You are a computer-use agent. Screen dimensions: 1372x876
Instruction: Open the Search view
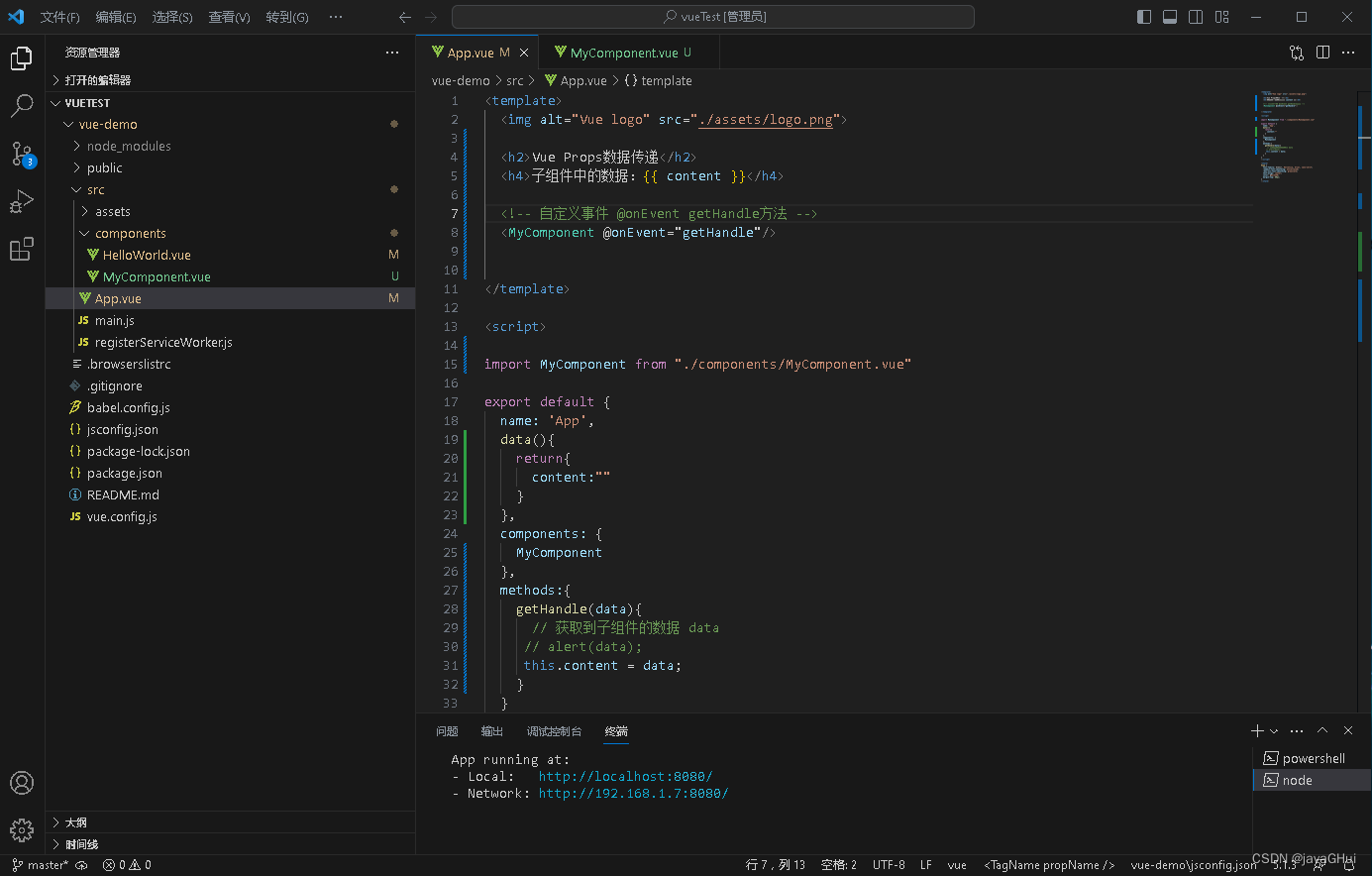22,105
